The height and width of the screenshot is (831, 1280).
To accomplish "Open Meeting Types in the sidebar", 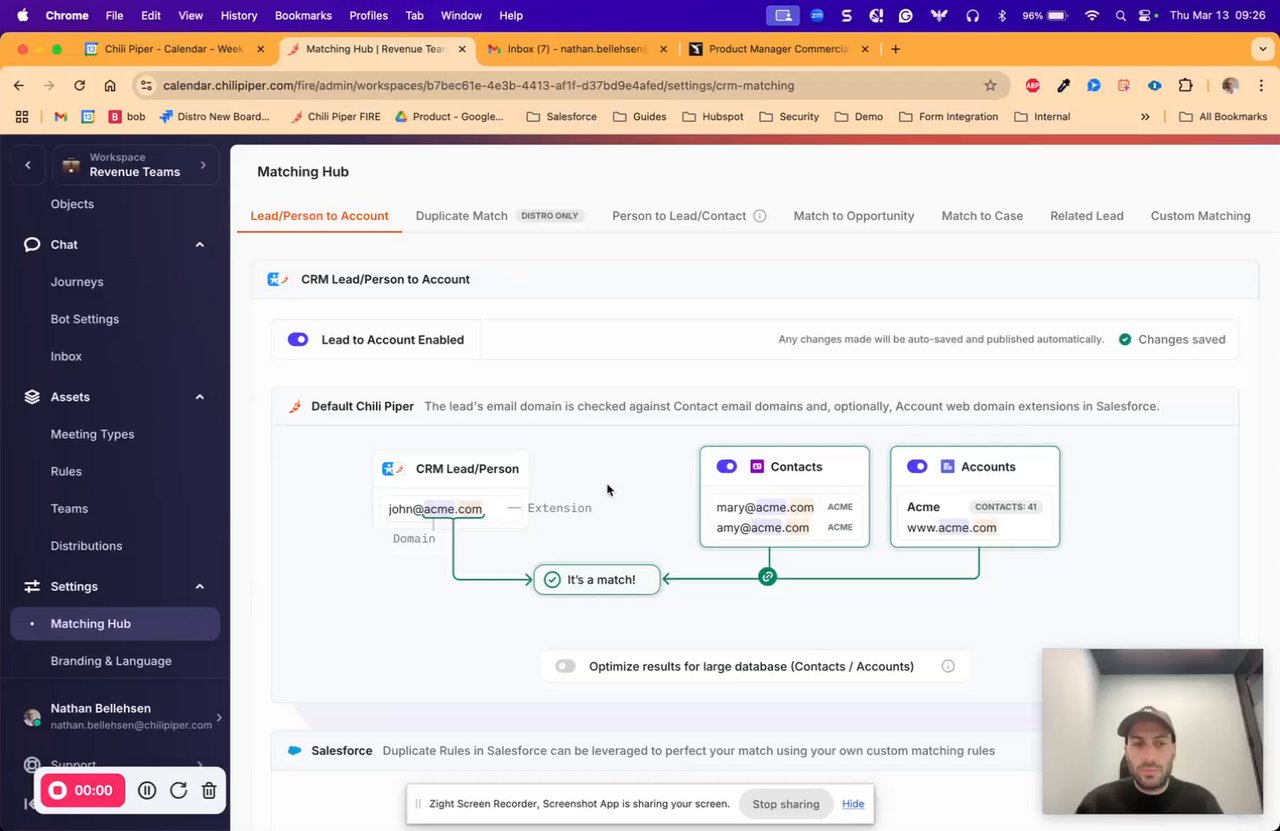I will (x=92, y=434).
